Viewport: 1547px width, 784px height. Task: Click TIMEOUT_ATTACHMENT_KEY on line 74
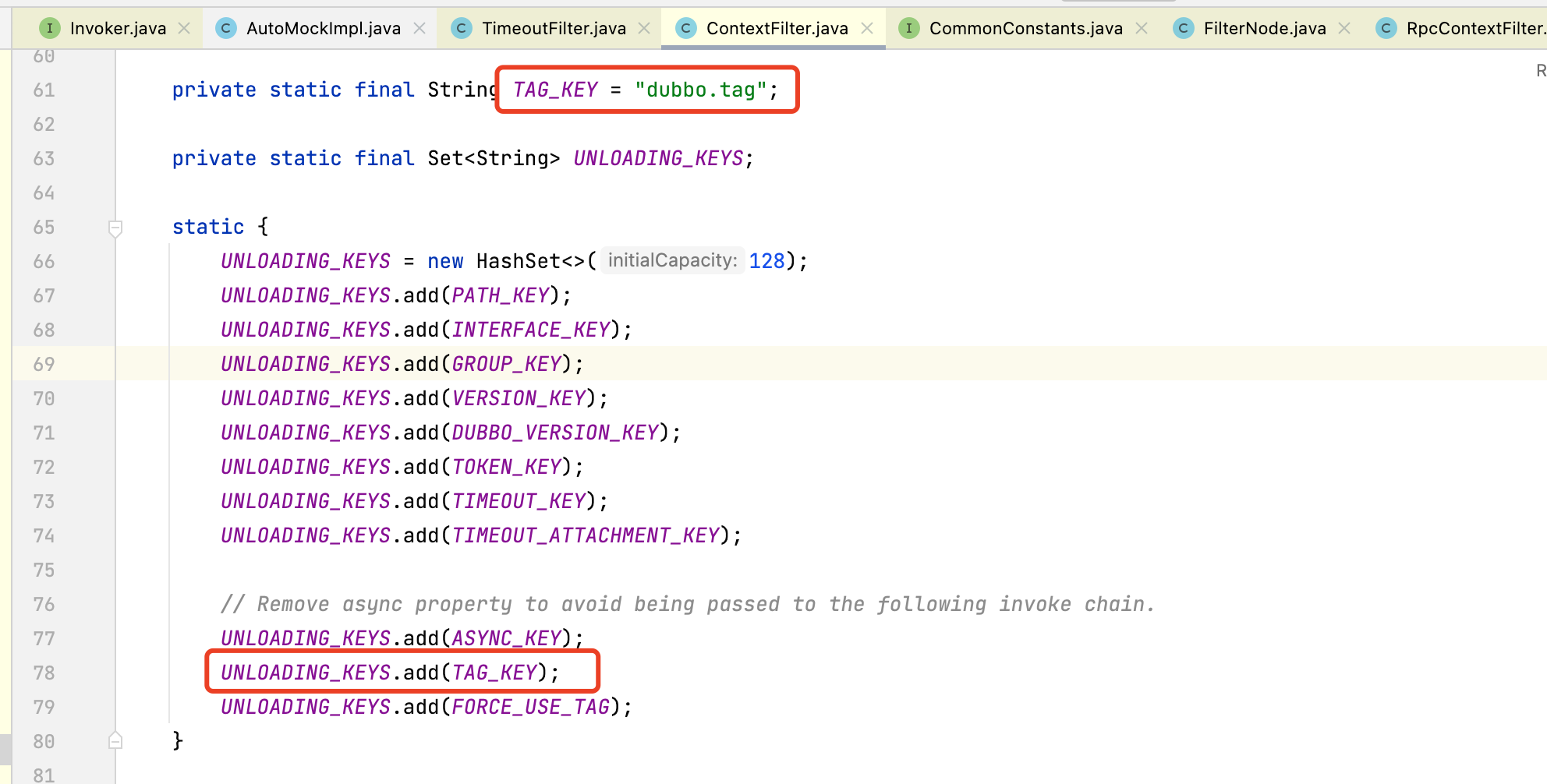click(x=586, y=536)
